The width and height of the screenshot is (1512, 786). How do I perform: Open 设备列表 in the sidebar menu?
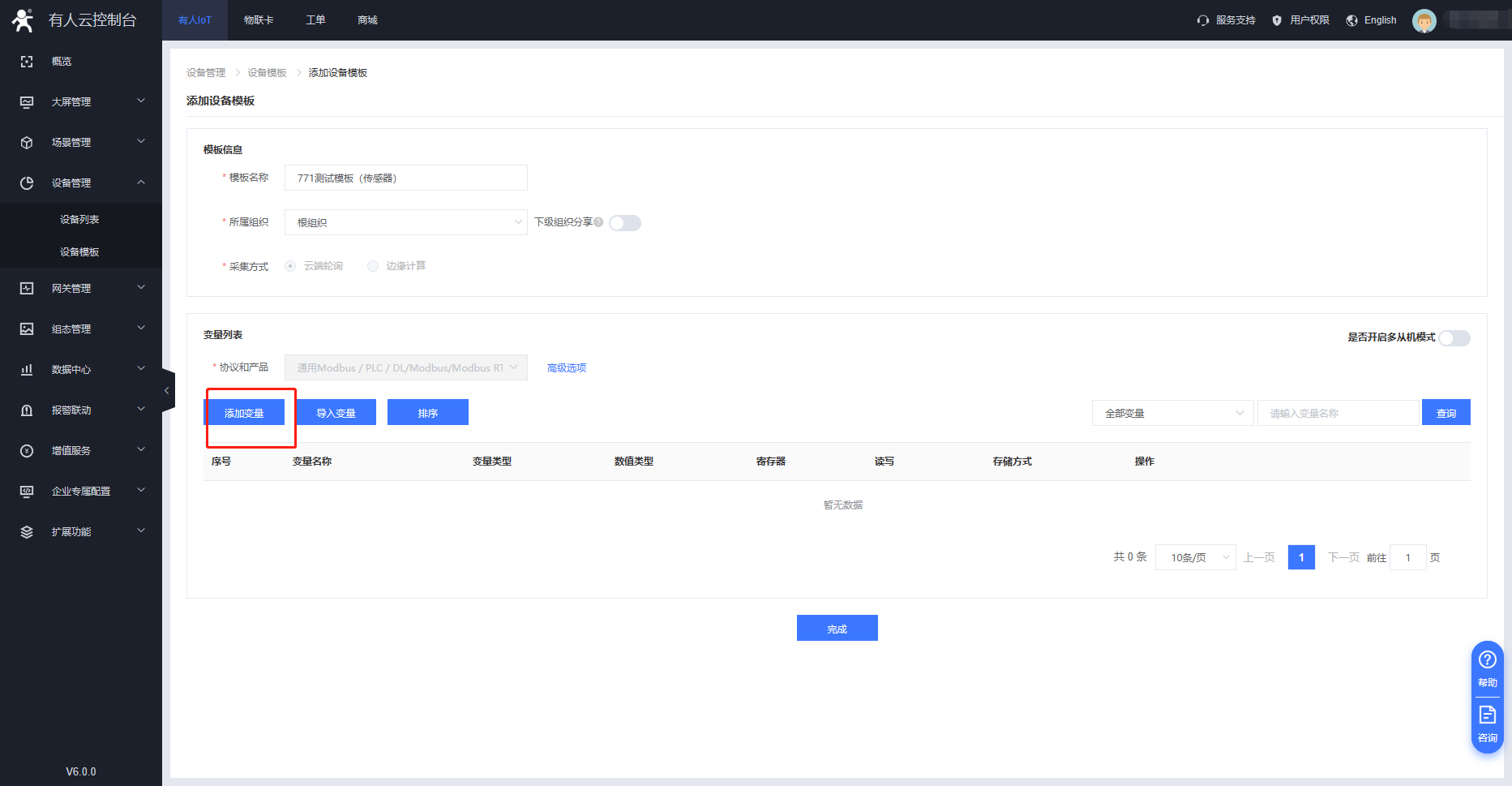[79, 220]
